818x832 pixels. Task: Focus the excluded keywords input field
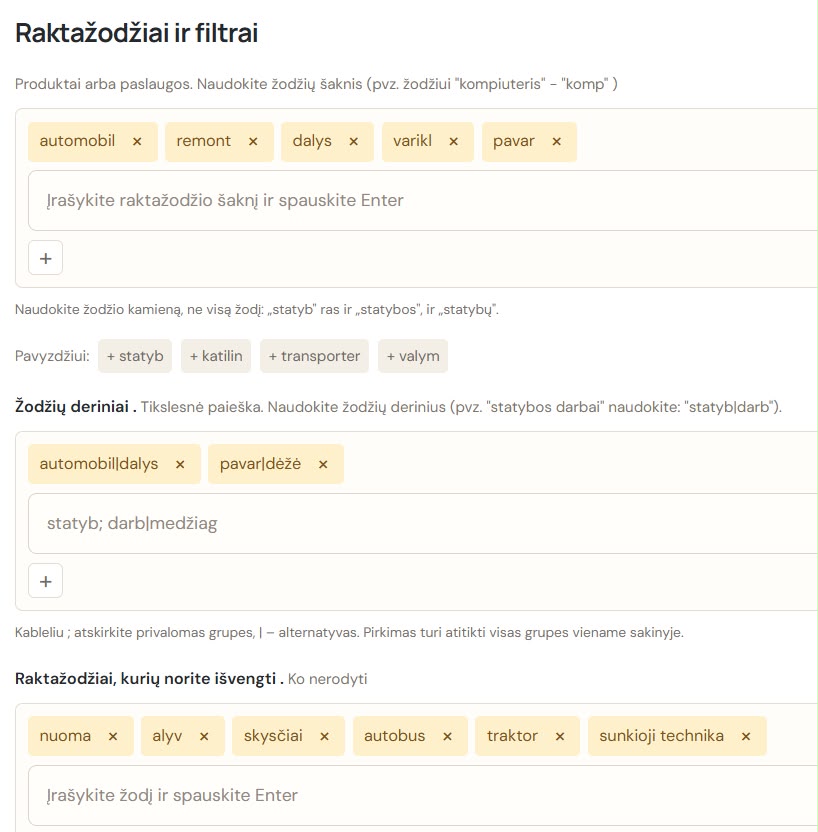pos(423,795)
